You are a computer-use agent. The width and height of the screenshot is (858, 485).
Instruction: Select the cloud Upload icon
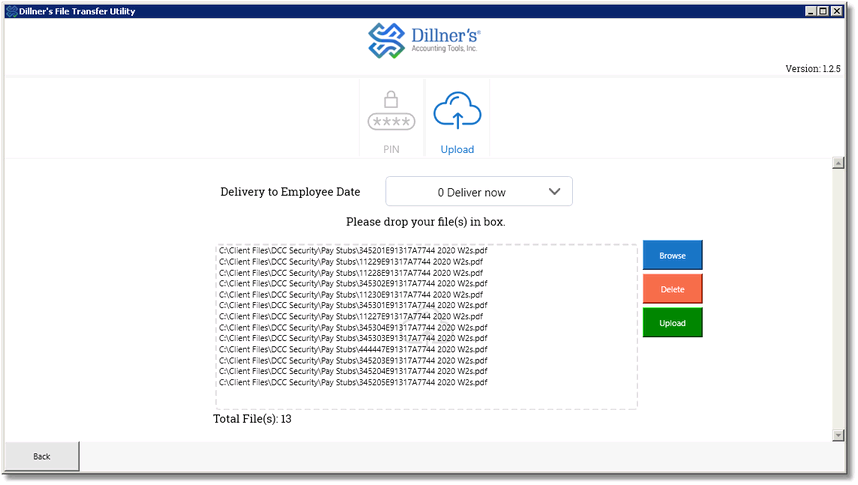(x=457, y=110)
